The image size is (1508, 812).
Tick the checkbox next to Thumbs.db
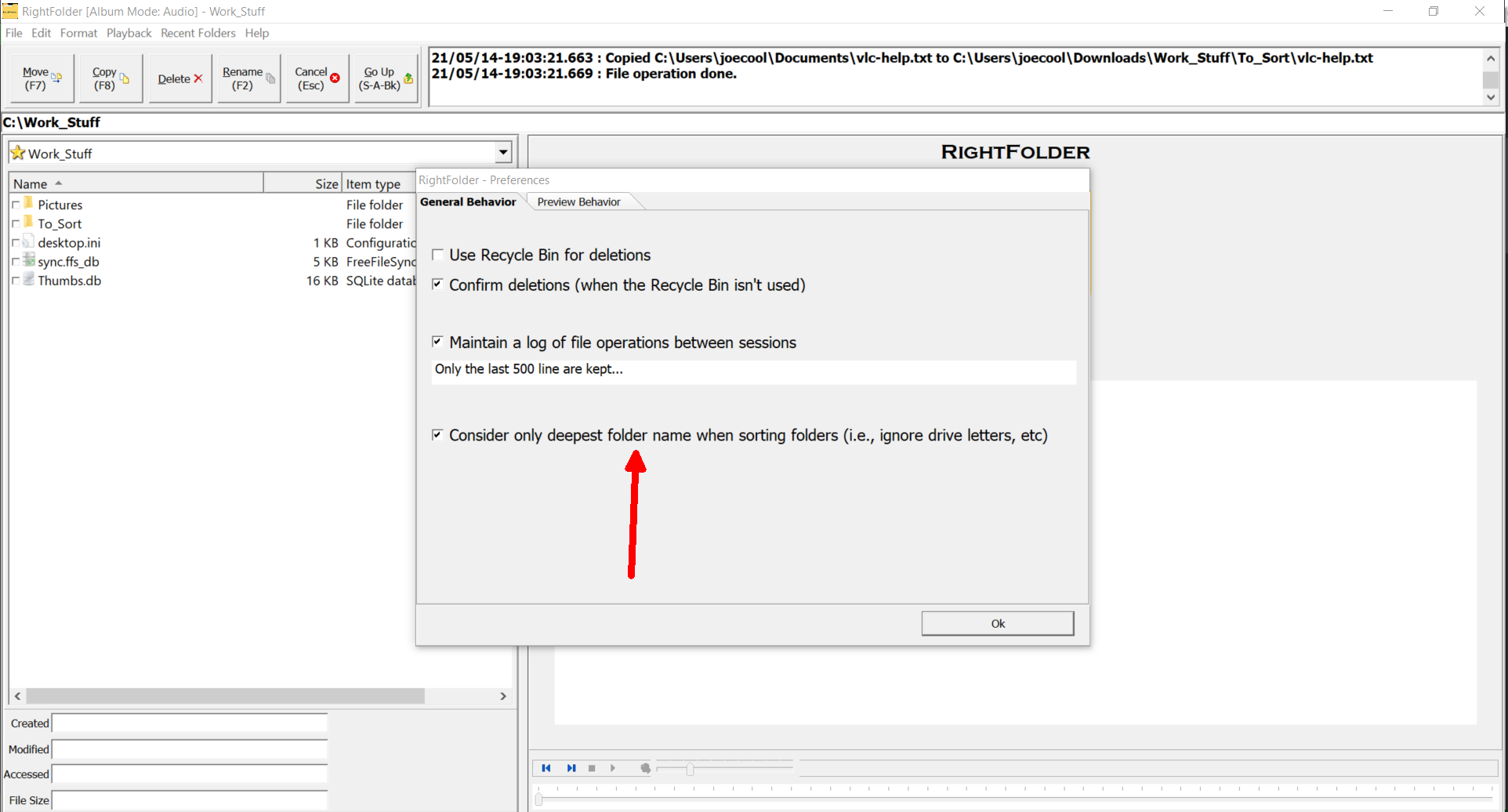point(16,281)
